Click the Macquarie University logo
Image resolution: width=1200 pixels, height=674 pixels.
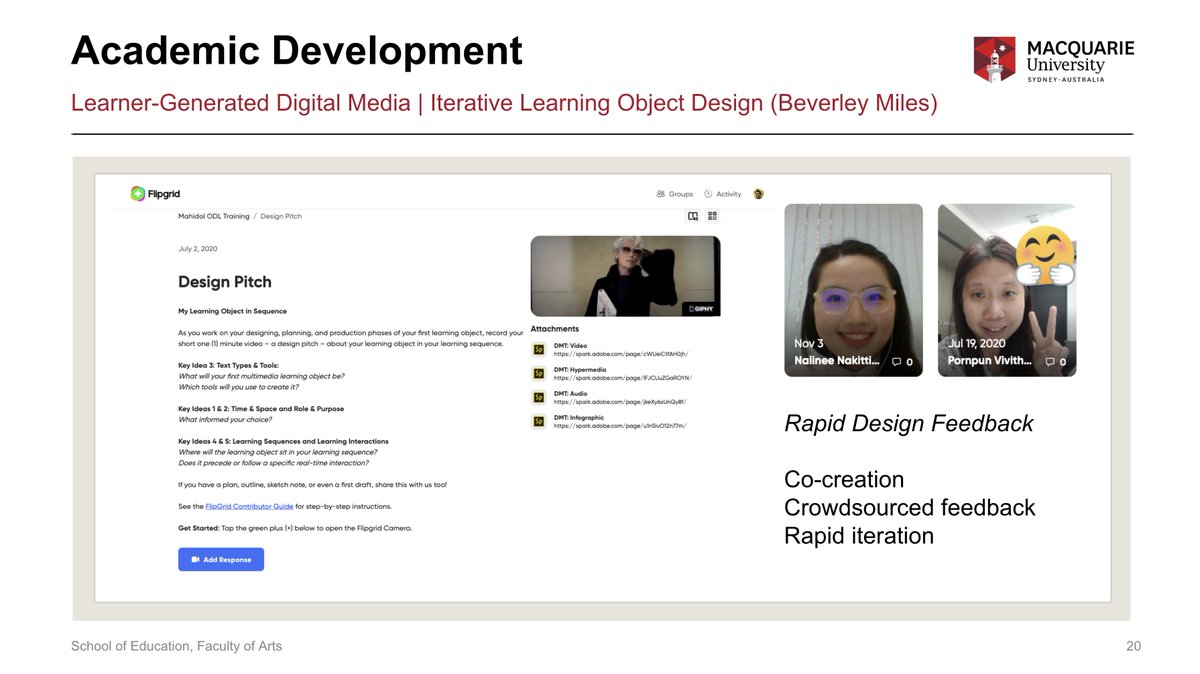click(1054, 60)
